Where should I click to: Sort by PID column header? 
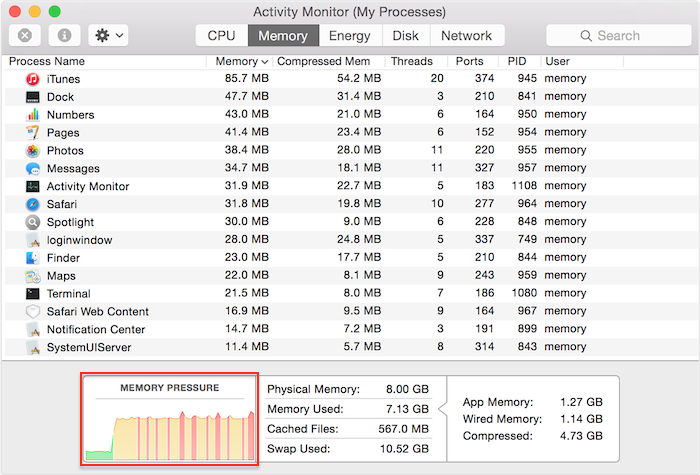pyautogui.click(x=520, y=61)
